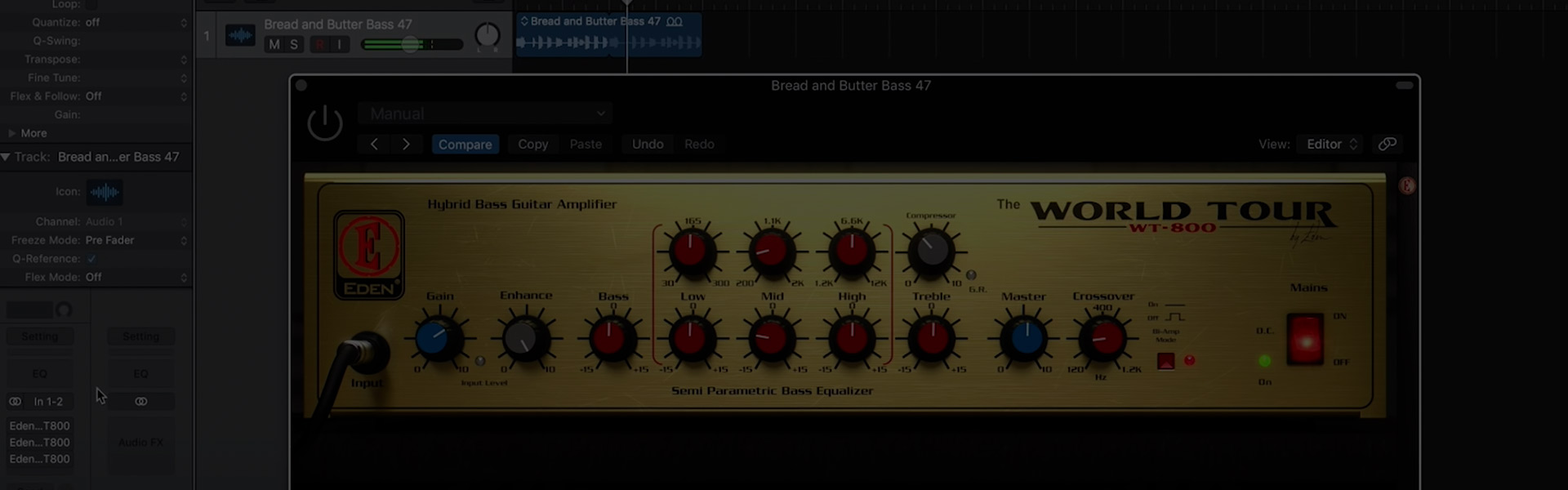Open the Manual preset dropdown
The height and width of the screenshot is (490, 1568).
coord(485,114)
